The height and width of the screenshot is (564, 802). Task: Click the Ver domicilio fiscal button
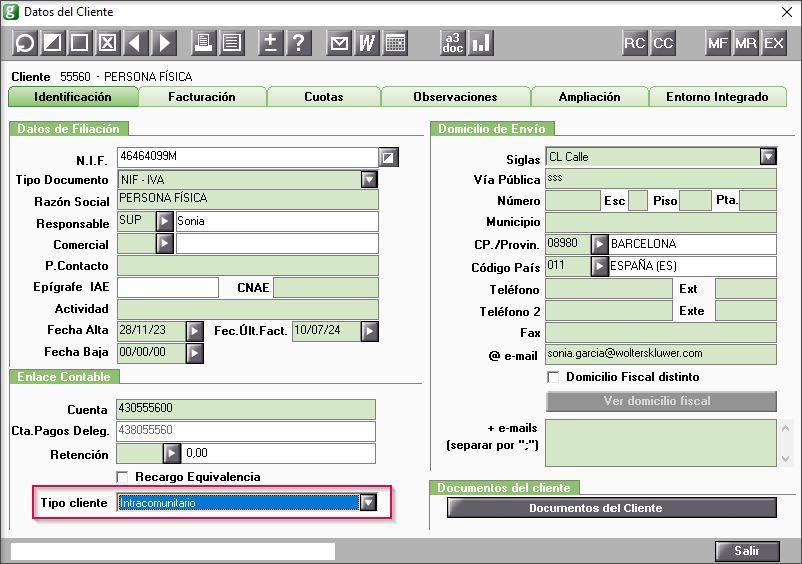click(661, 401)
